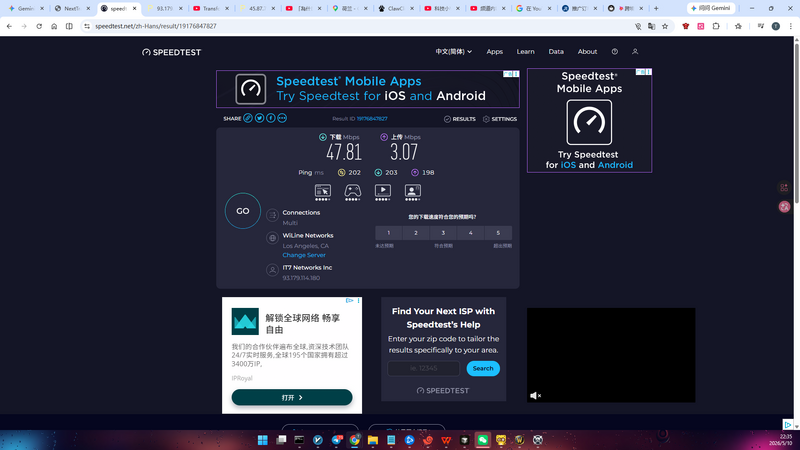This screenshot has height=450, width=800.
Task: Click the address bar URL
Action: click(x=156, y=26)
